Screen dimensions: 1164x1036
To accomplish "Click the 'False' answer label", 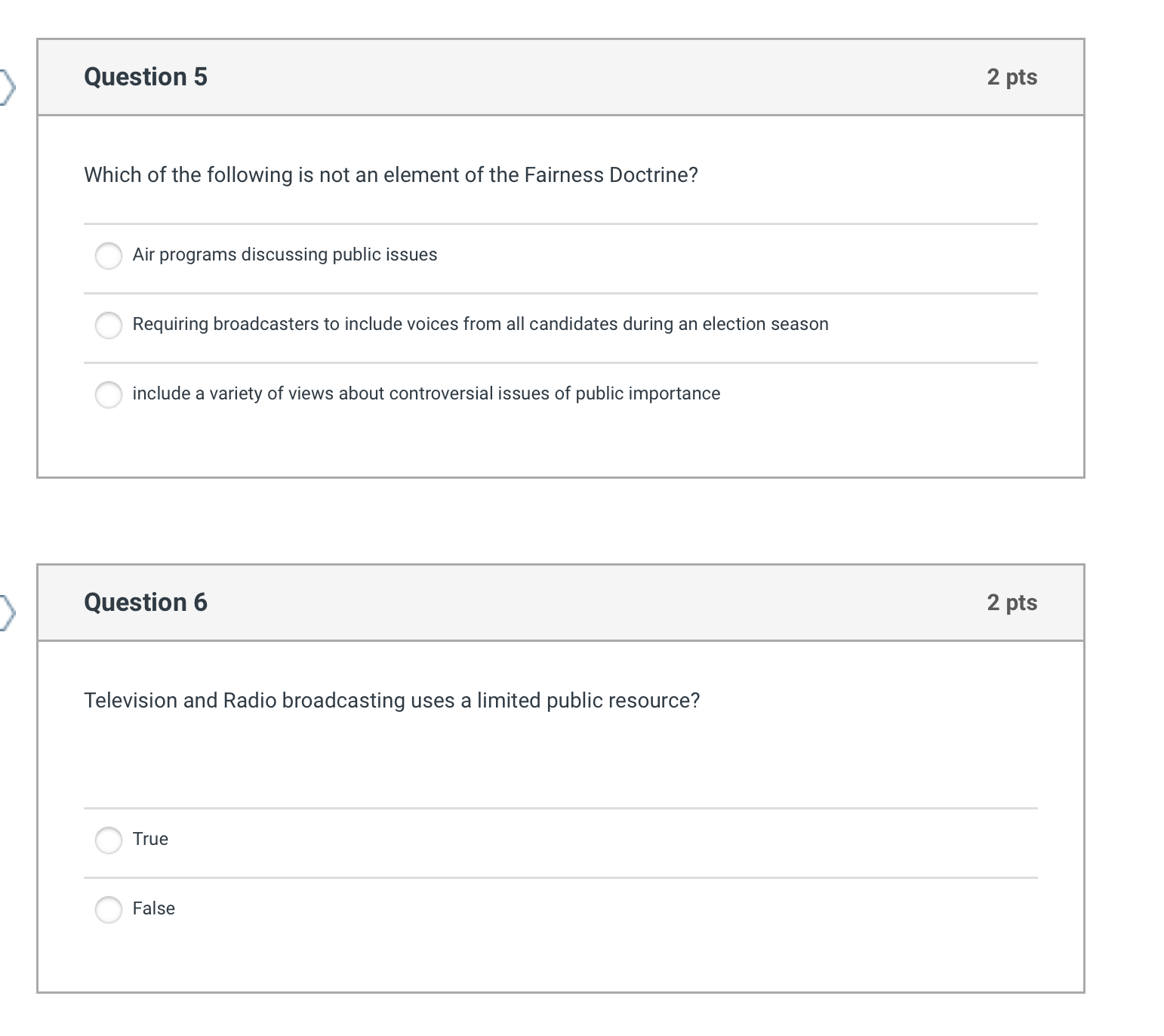I will pyautogui.click(x=153, y=908).
